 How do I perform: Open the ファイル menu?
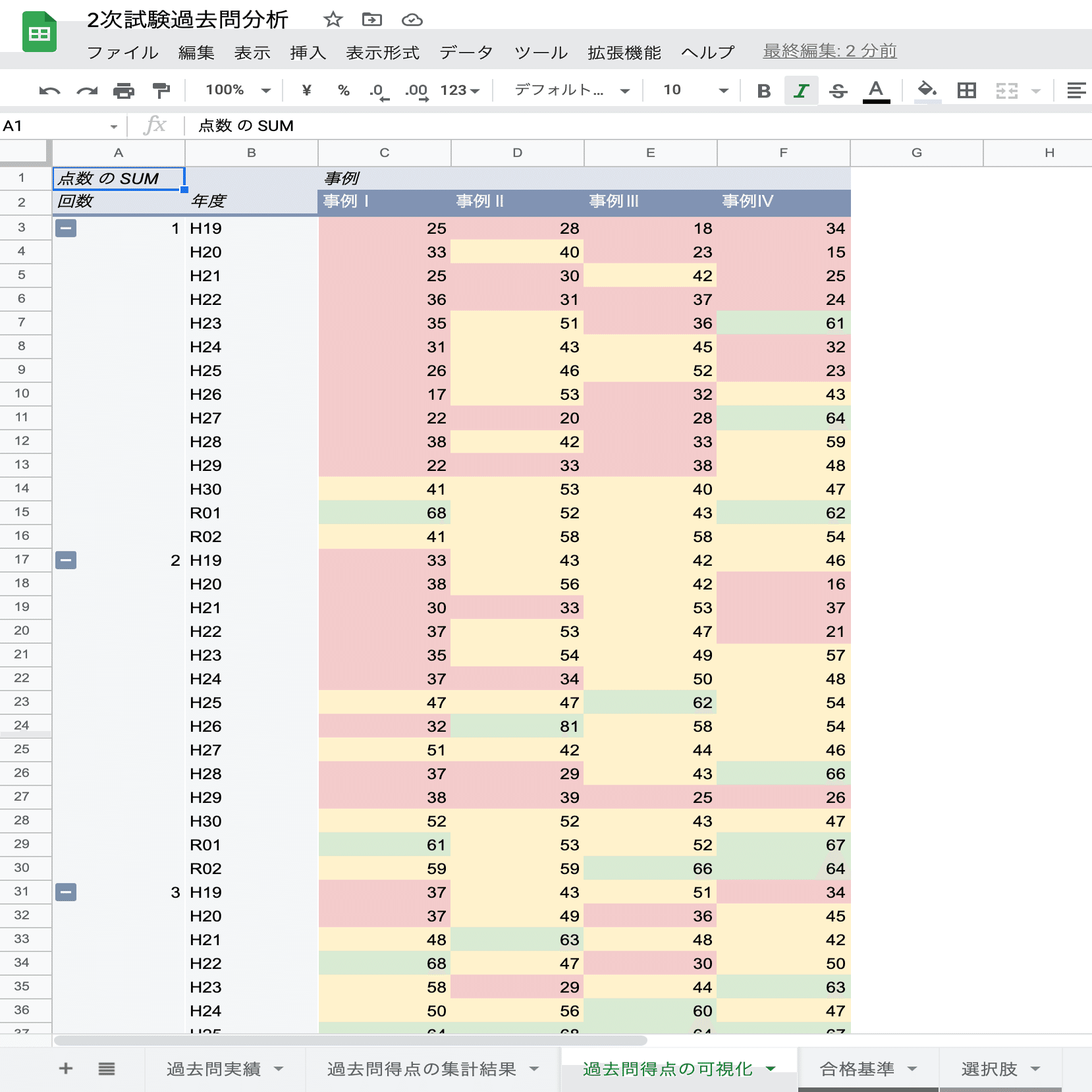[x=123, y=52]
